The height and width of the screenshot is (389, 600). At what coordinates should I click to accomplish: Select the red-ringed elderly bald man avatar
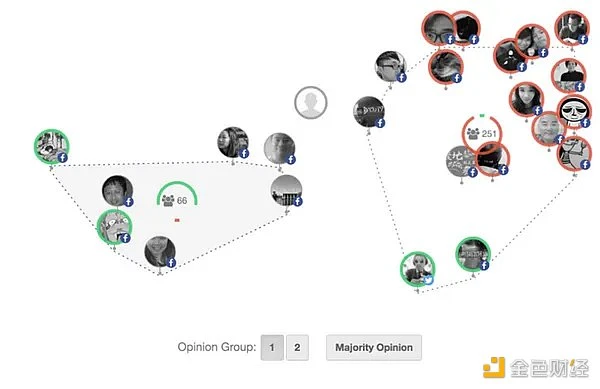[x=549, y=129]
